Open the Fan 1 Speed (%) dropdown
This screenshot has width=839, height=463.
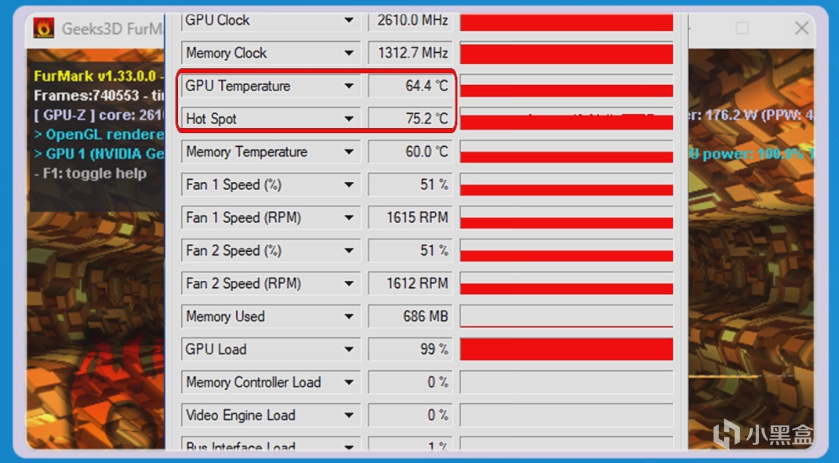point(271,185)
